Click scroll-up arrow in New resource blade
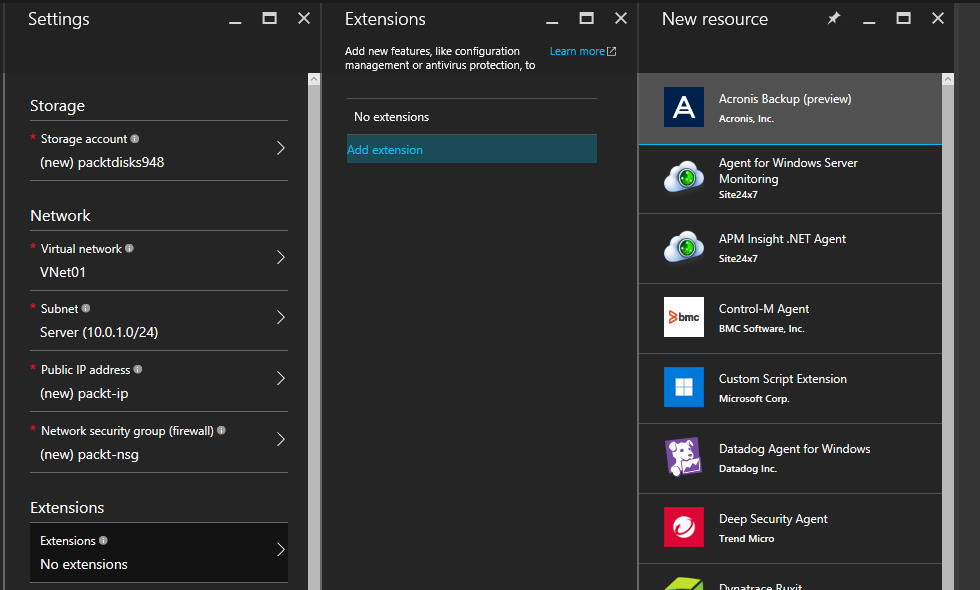 point(948,79)
